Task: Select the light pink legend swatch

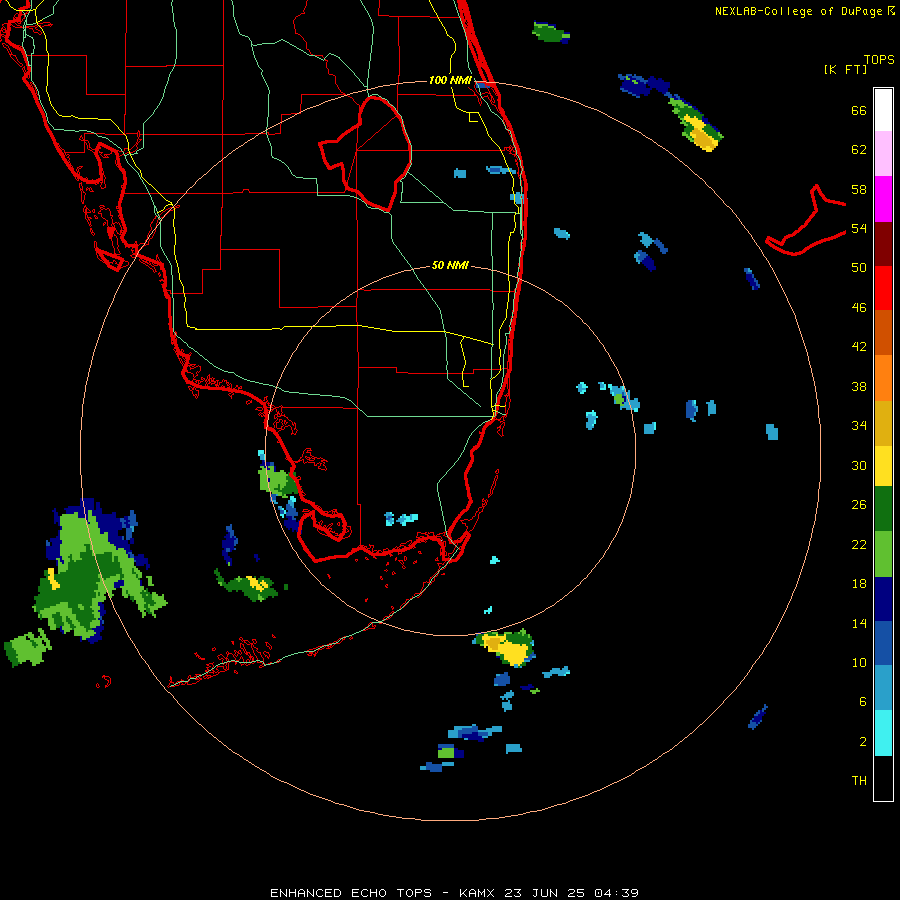Action: click(883, 153)
